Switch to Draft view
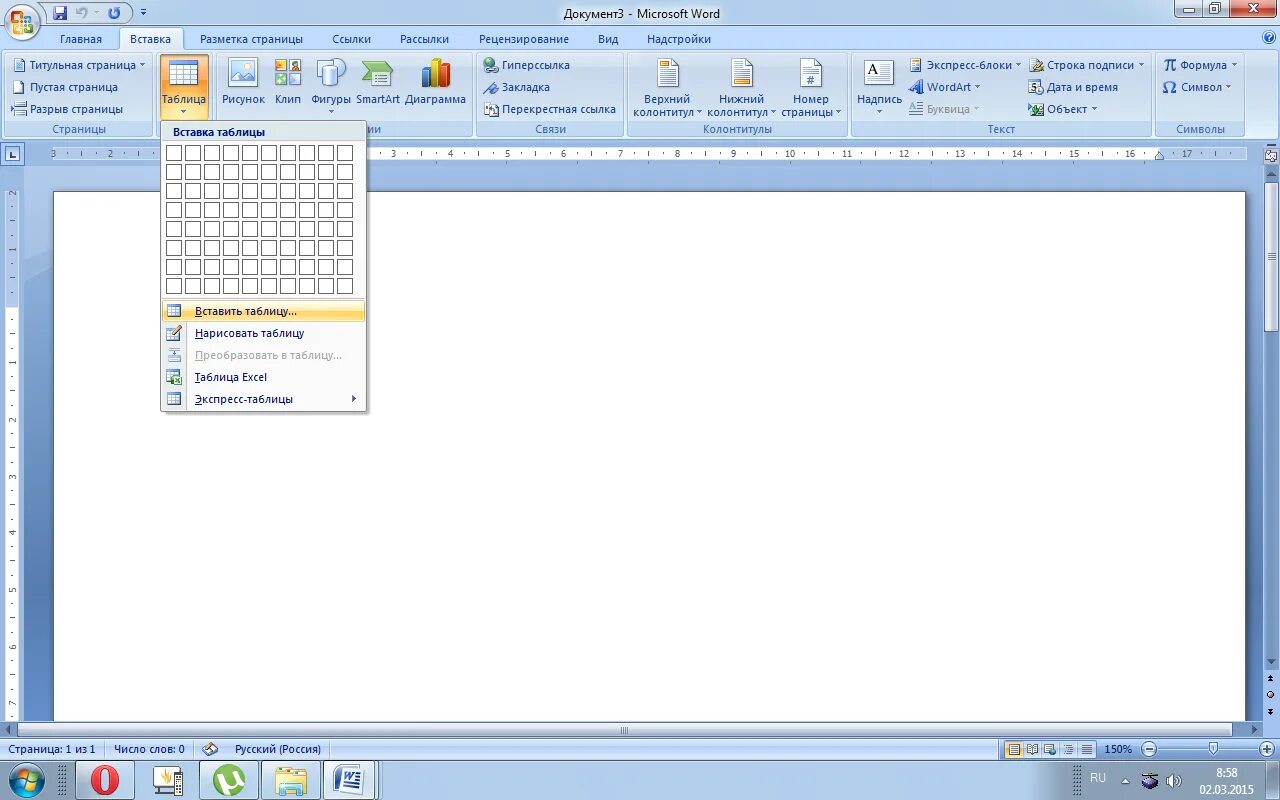Viewport: 1280px width, 800px height. [1086, 749]
